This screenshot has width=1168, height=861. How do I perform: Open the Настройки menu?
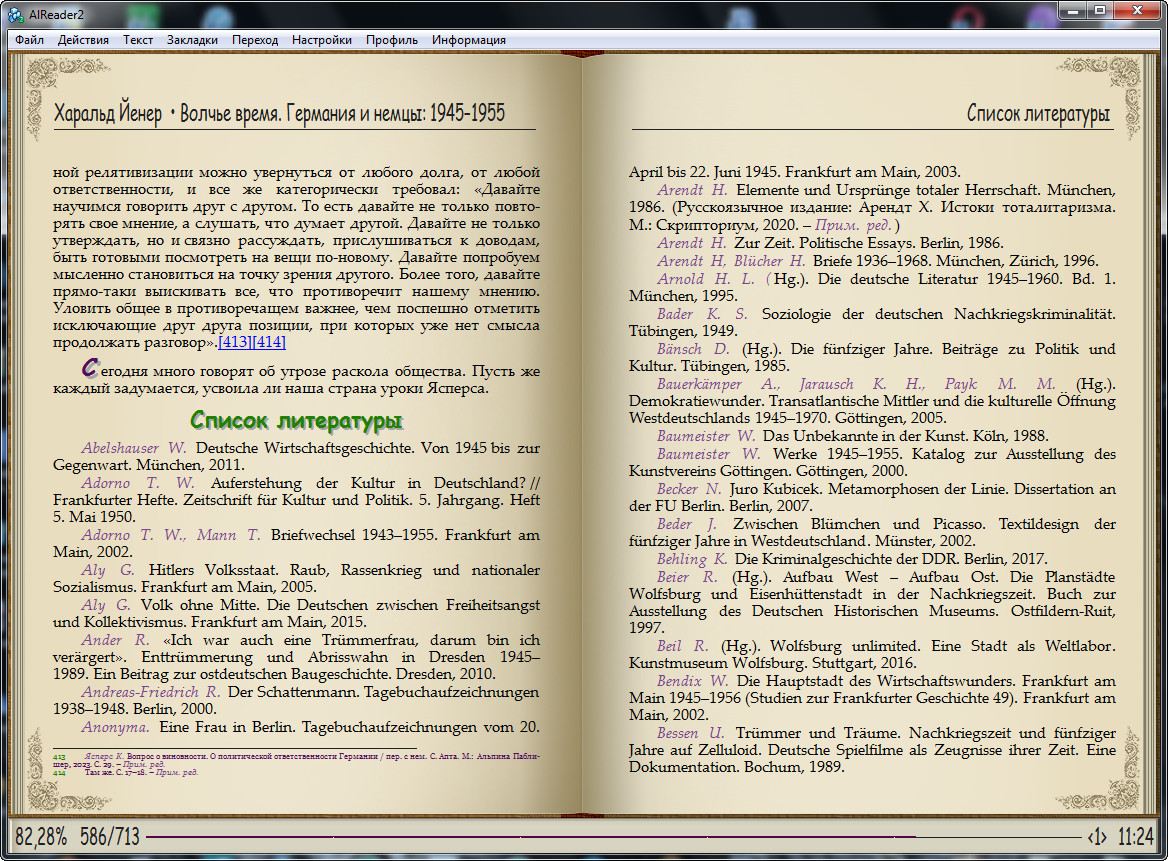click(322, 40)
